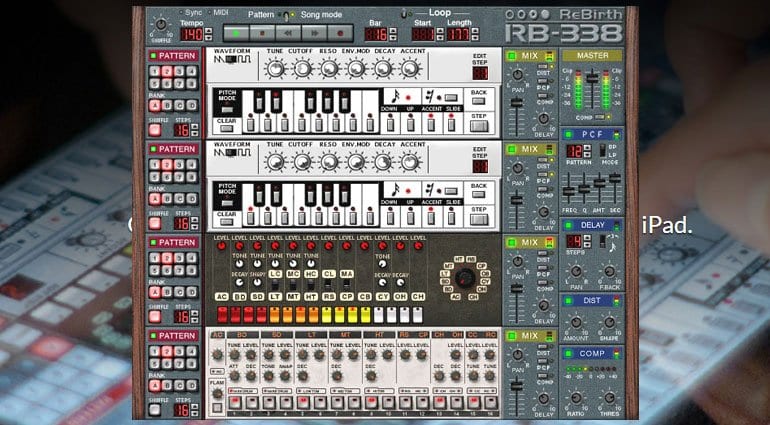Click the global Shuffle knob

click(x=161, y=24)
